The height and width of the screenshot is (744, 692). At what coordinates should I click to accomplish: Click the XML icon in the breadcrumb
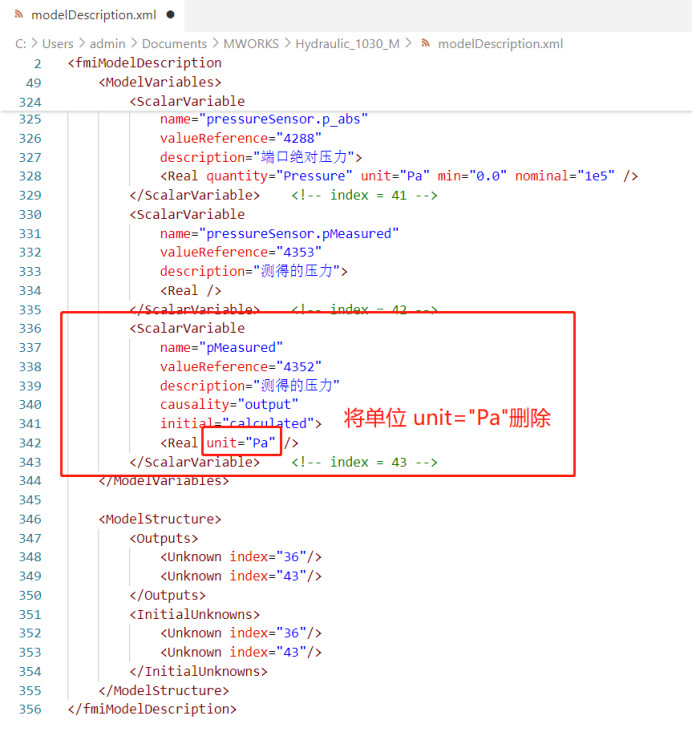426,43
